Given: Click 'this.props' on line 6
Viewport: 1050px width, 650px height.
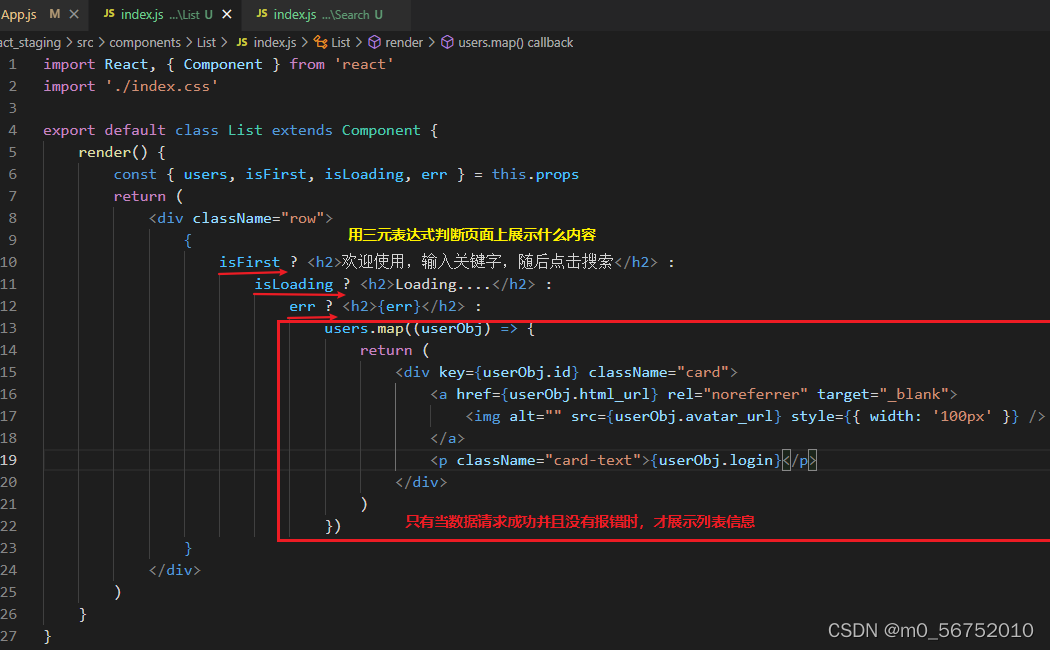Looking at the screenshot, I should (535, 174).
